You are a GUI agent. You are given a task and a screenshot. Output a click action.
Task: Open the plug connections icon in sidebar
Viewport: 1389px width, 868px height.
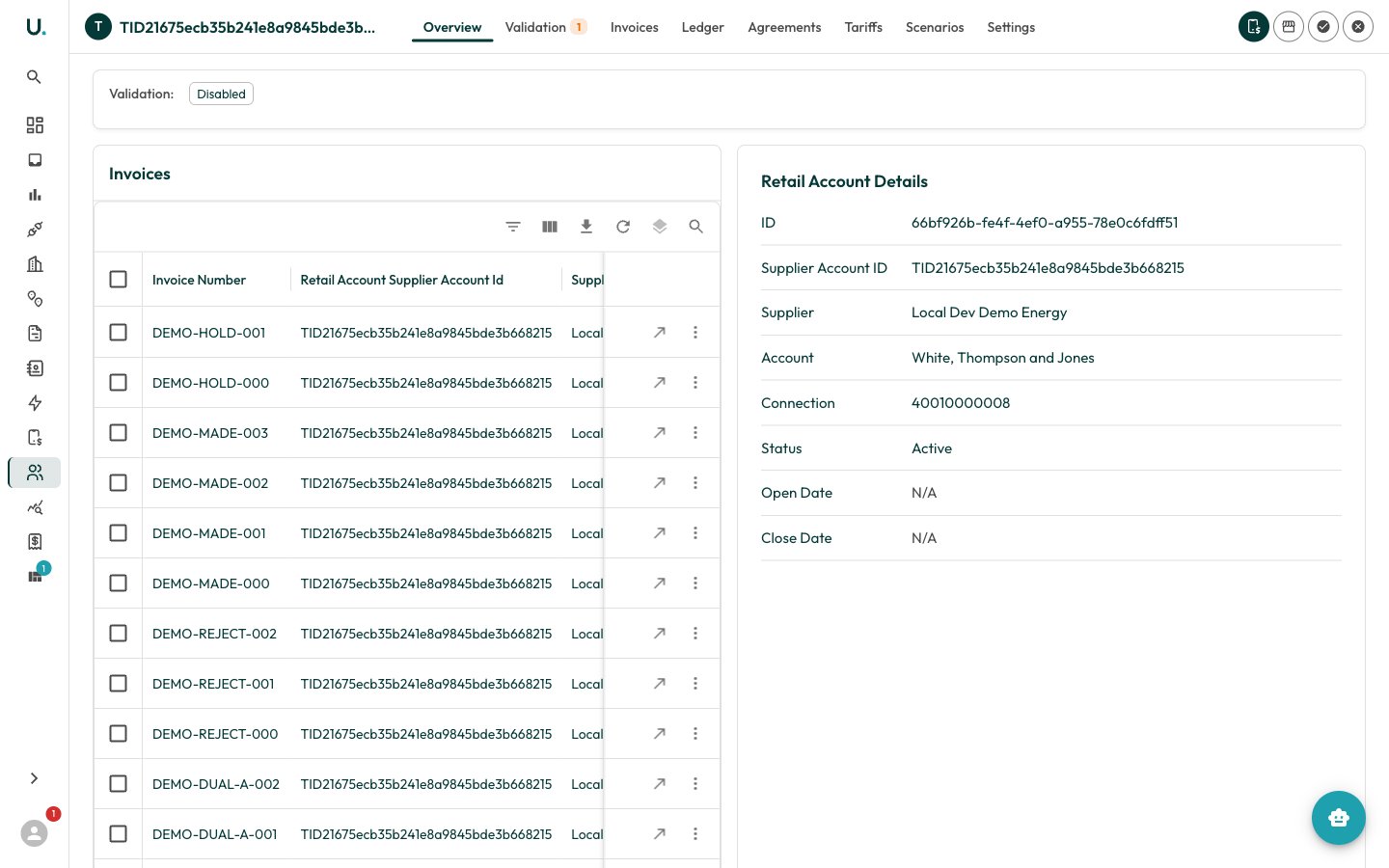35,230
